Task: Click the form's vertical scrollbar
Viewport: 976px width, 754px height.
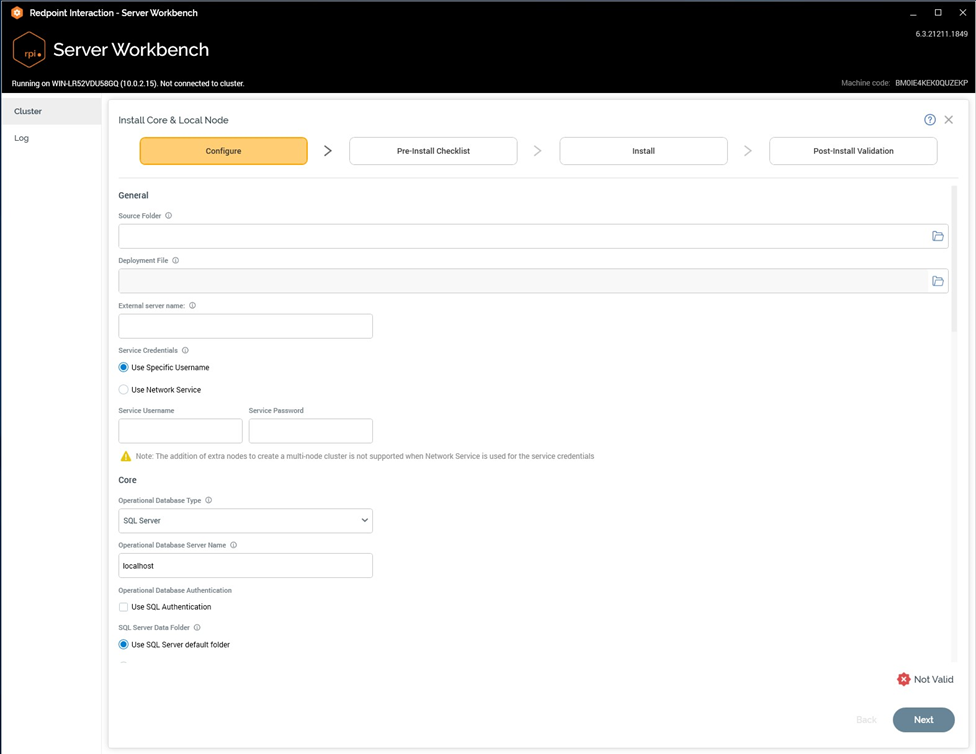Action: point(953,260)
